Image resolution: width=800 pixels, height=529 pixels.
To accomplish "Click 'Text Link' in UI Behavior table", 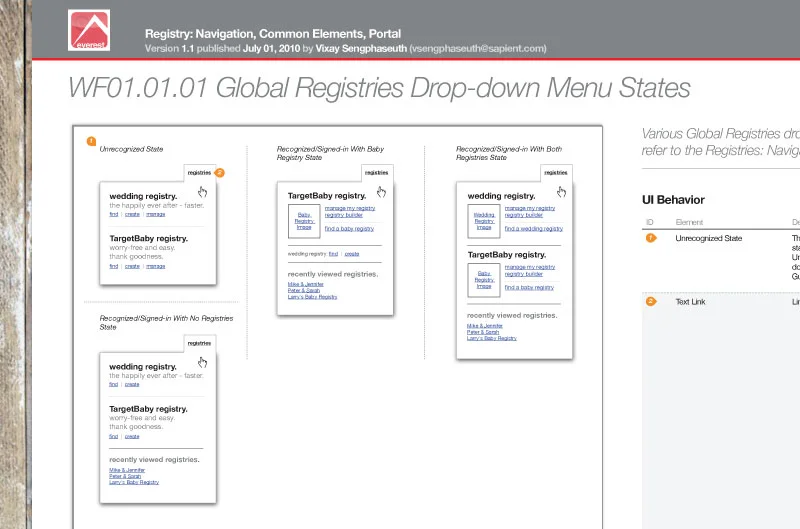I will tap(690, 302).
